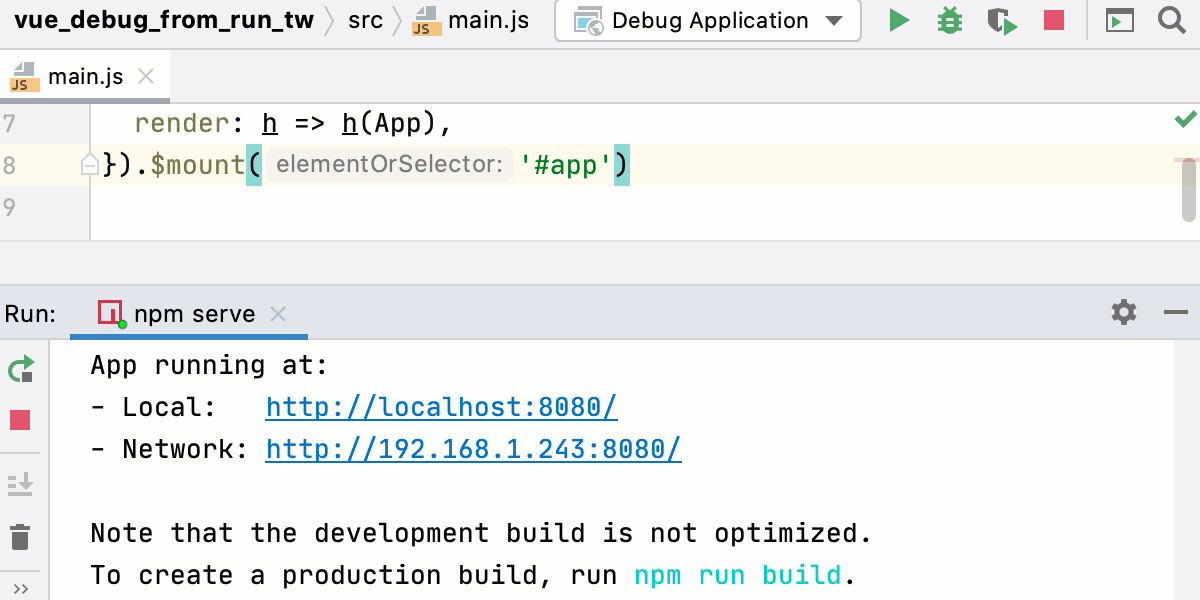
Task: Select the npm serve run tab
Action: 194,314
